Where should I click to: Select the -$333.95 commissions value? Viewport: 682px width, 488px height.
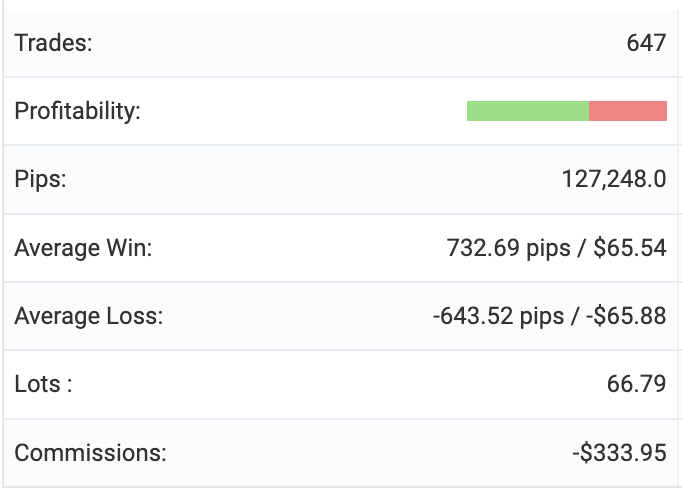(620, 452)
